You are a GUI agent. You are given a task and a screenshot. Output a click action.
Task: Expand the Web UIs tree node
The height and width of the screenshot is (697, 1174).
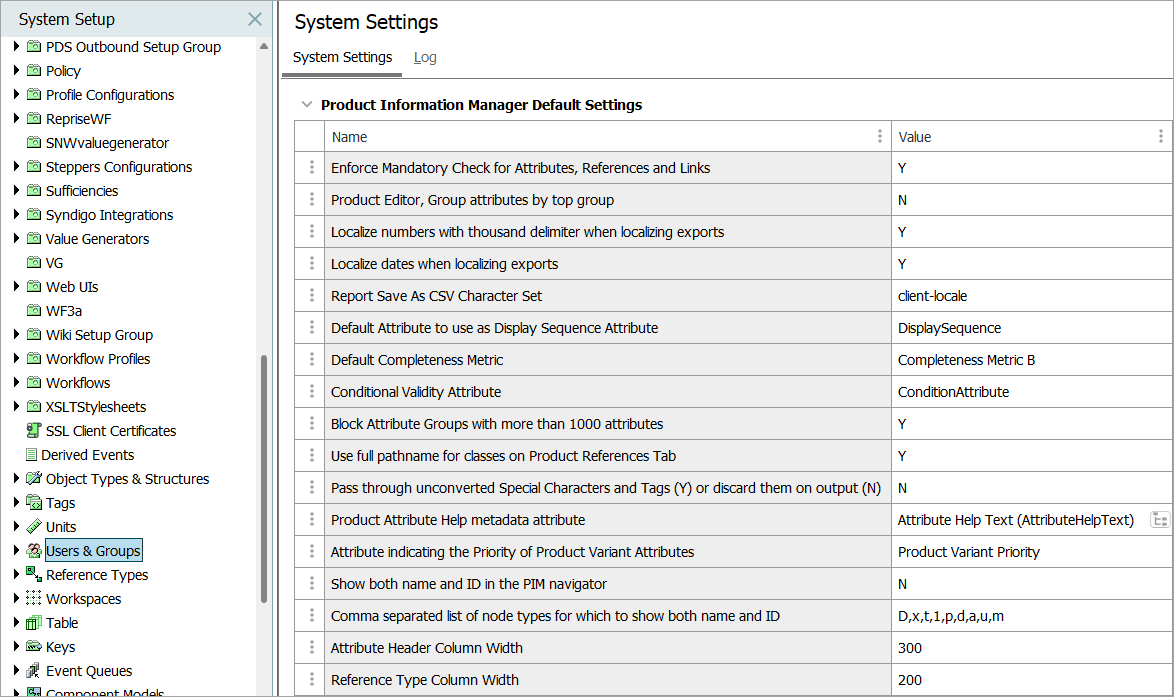(16, 287)
